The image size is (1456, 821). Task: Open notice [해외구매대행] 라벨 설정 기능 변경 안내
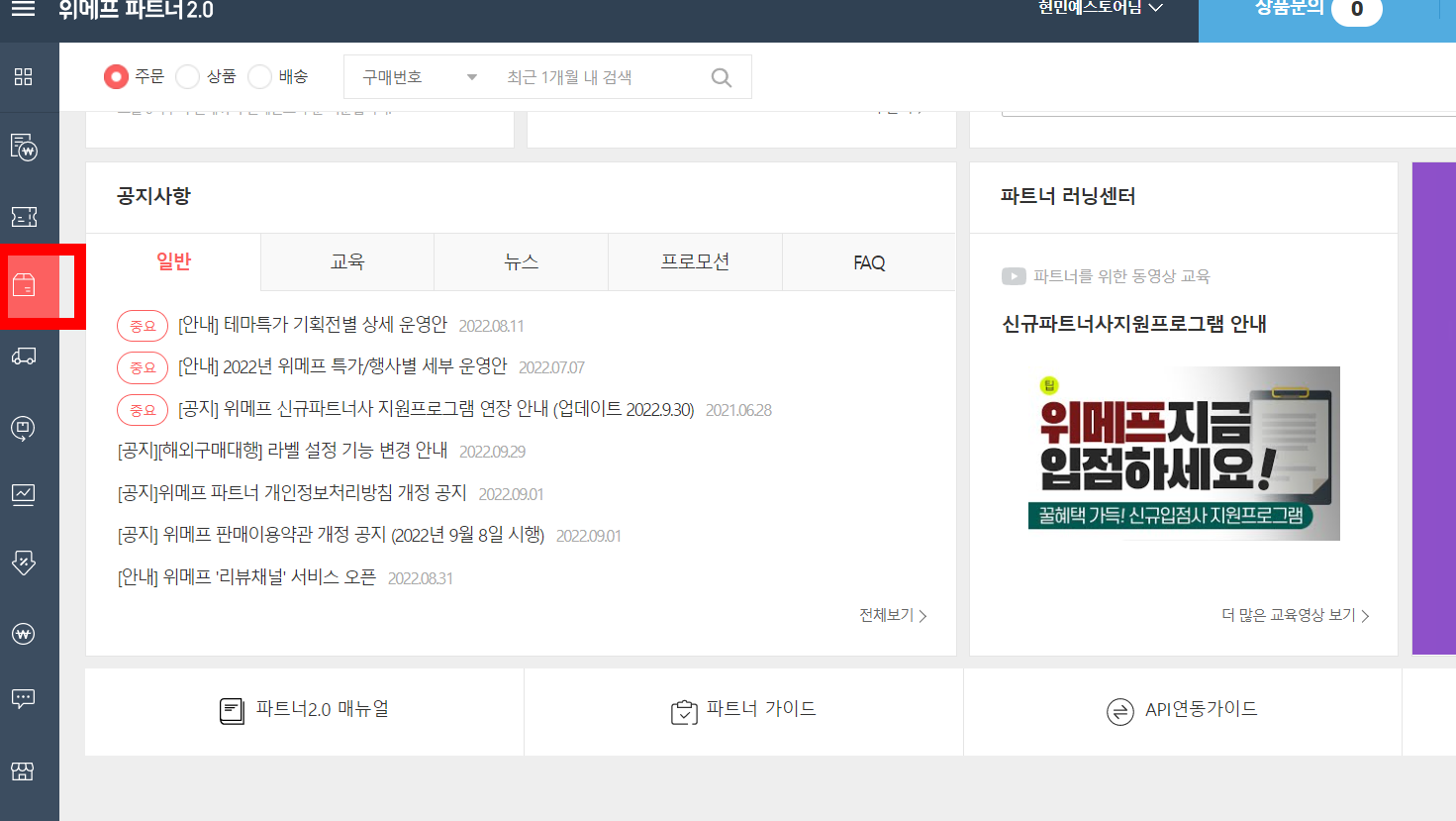pyautogui.click(x=282, y=451)
